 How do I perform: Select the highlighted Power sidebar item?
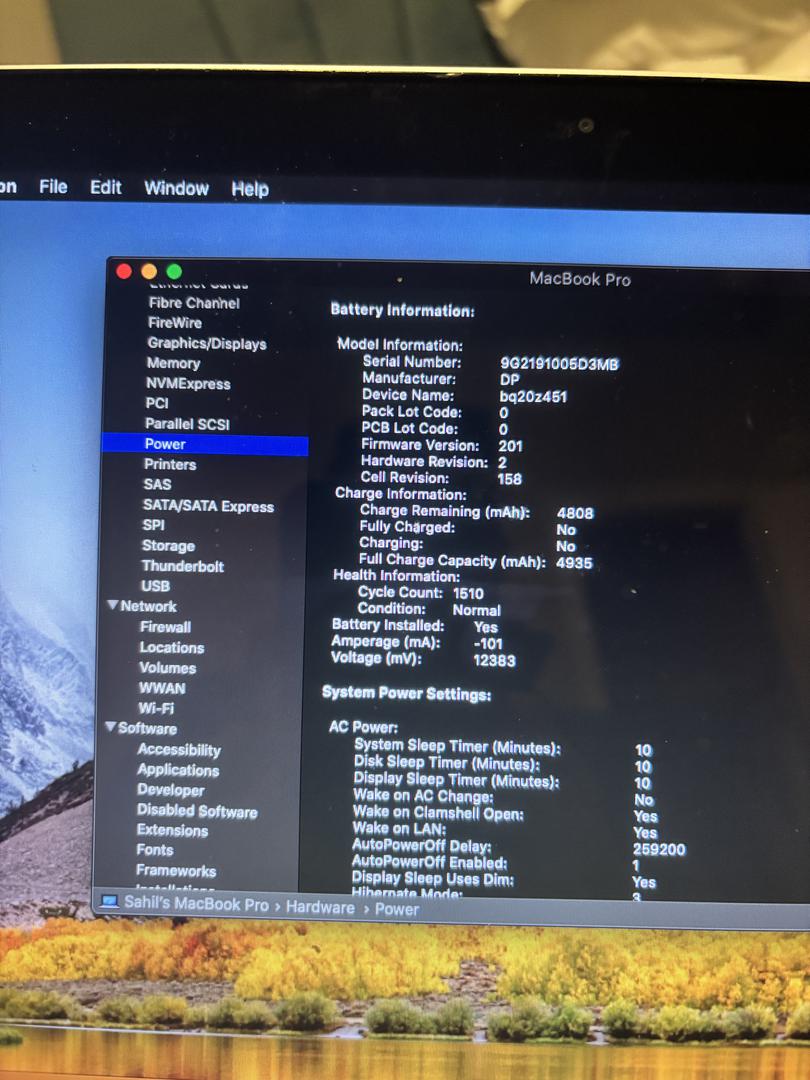(205, 444)
